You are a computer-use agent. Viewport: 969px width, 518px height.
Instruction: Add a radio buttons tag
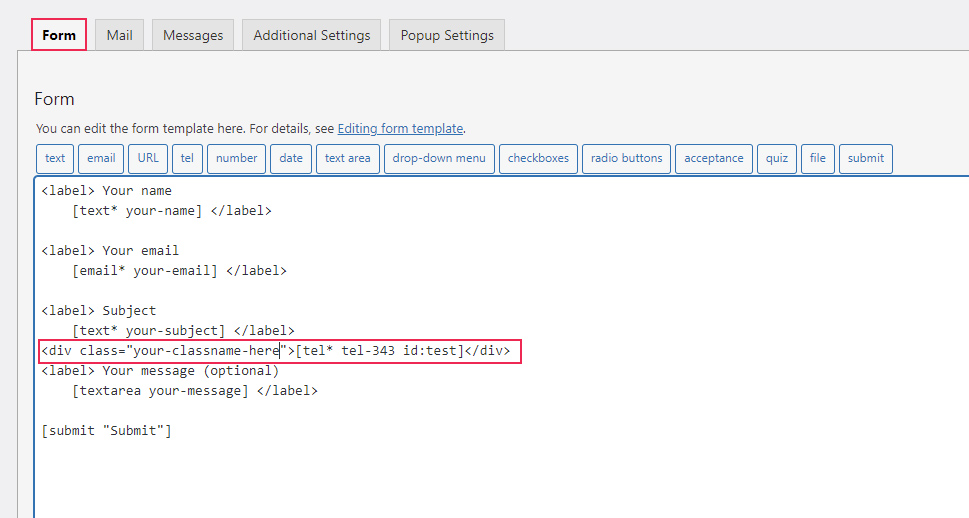[626, 158]
